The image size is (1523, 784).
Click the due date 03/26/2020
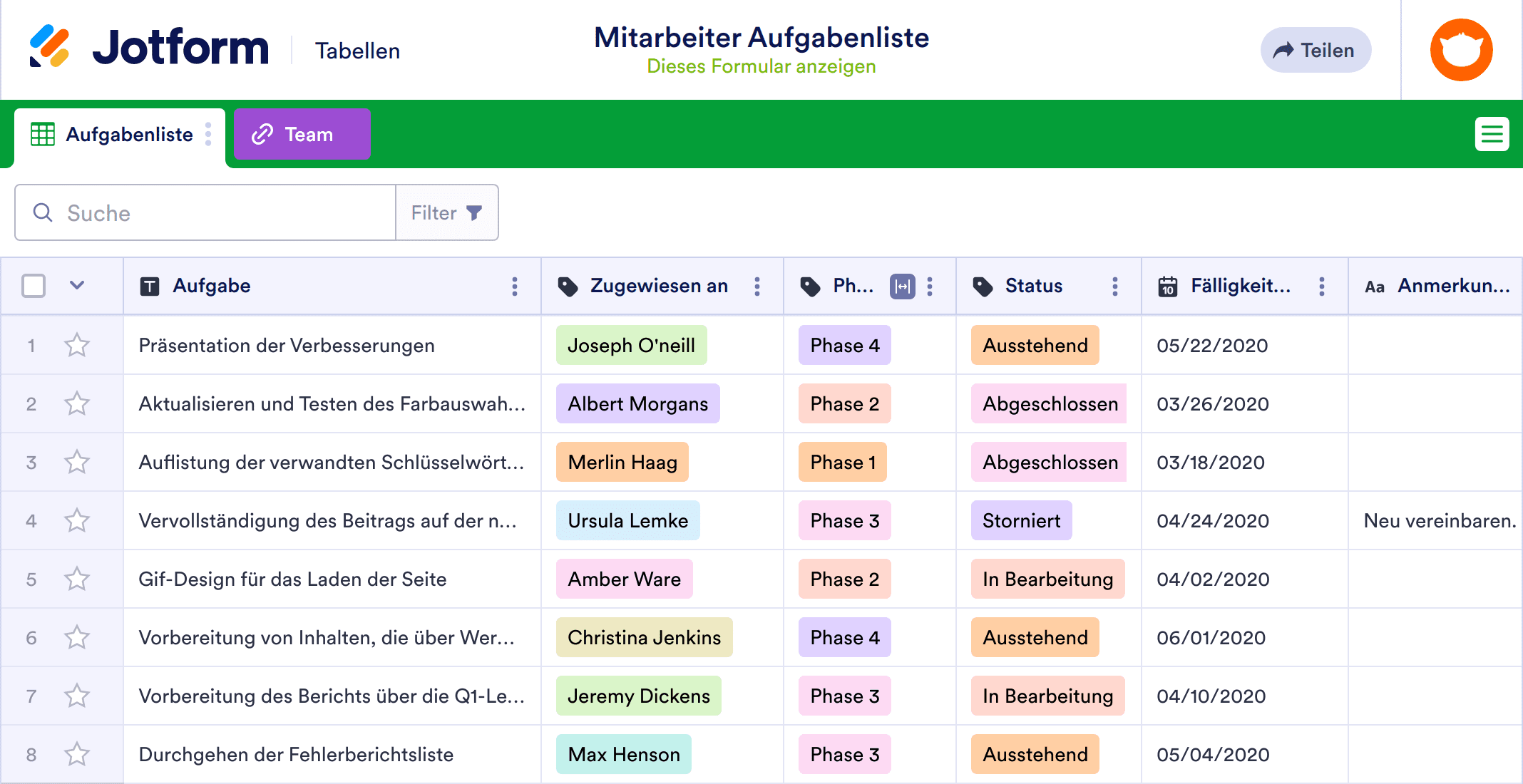pyautogui.click(x=1212, y=404)
